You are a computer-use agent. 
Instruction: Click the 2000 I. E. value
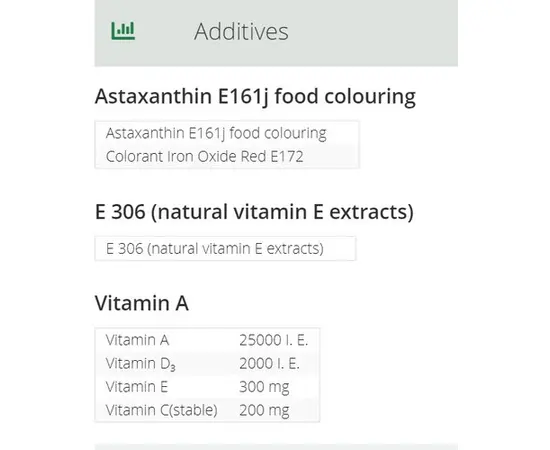coord(269,364)
